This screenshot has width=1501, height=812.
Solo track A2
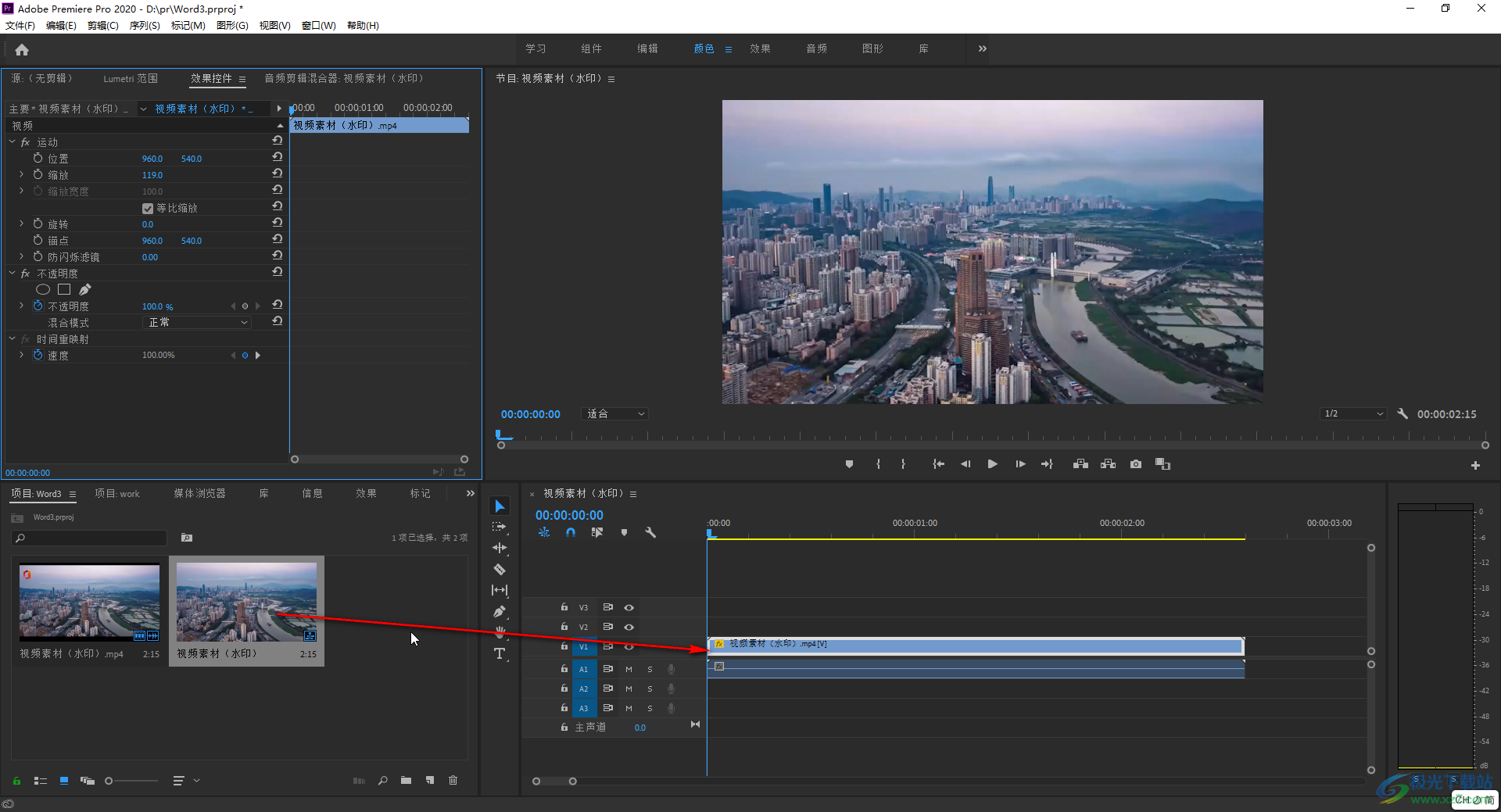tap(650, 689)
